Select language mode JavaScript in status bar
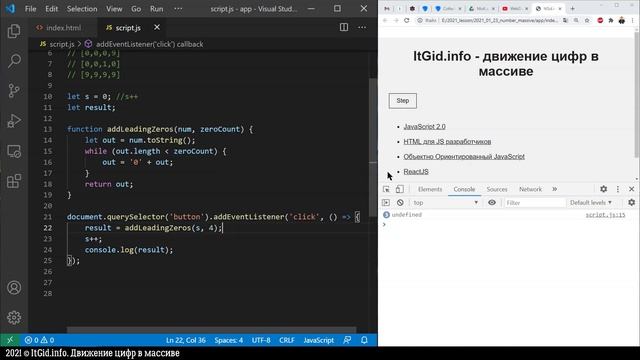640x360 pixels. 318,340
